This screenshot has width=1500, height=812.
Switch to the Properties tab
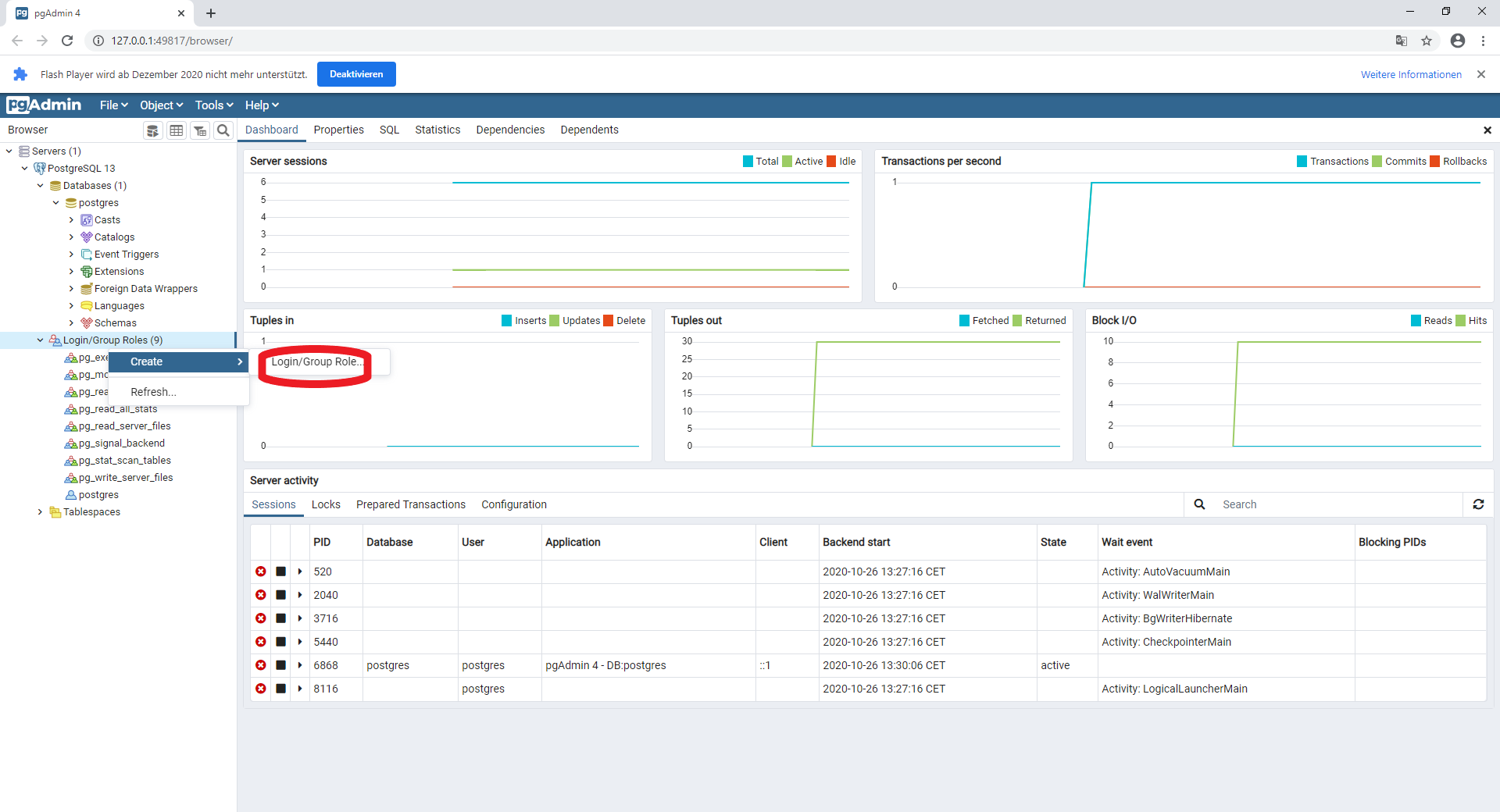tap(339, 130)
